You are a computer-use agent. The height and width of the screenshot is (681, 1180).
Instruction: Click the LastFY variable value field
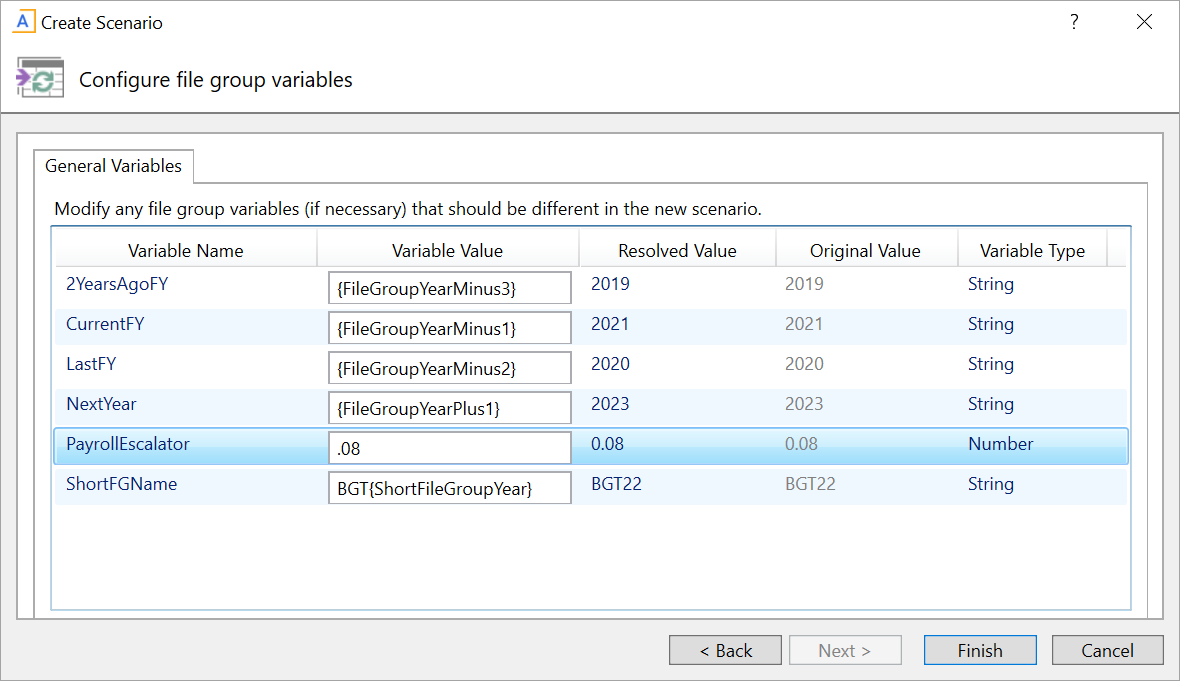click(449, 368)
